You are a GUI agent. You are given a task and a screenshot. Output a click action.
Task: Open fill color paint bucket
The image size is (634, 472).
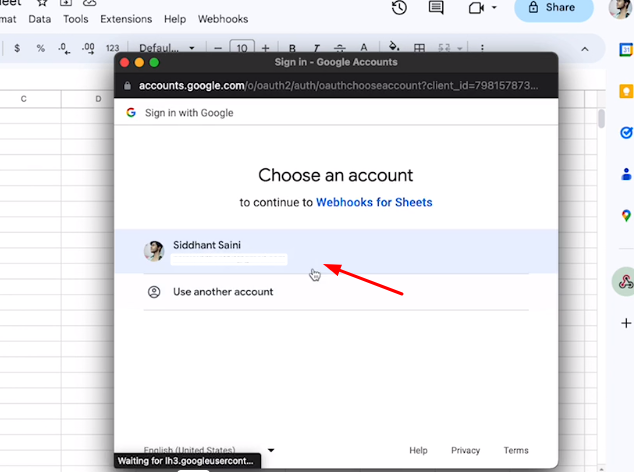(x=394, y=47)
